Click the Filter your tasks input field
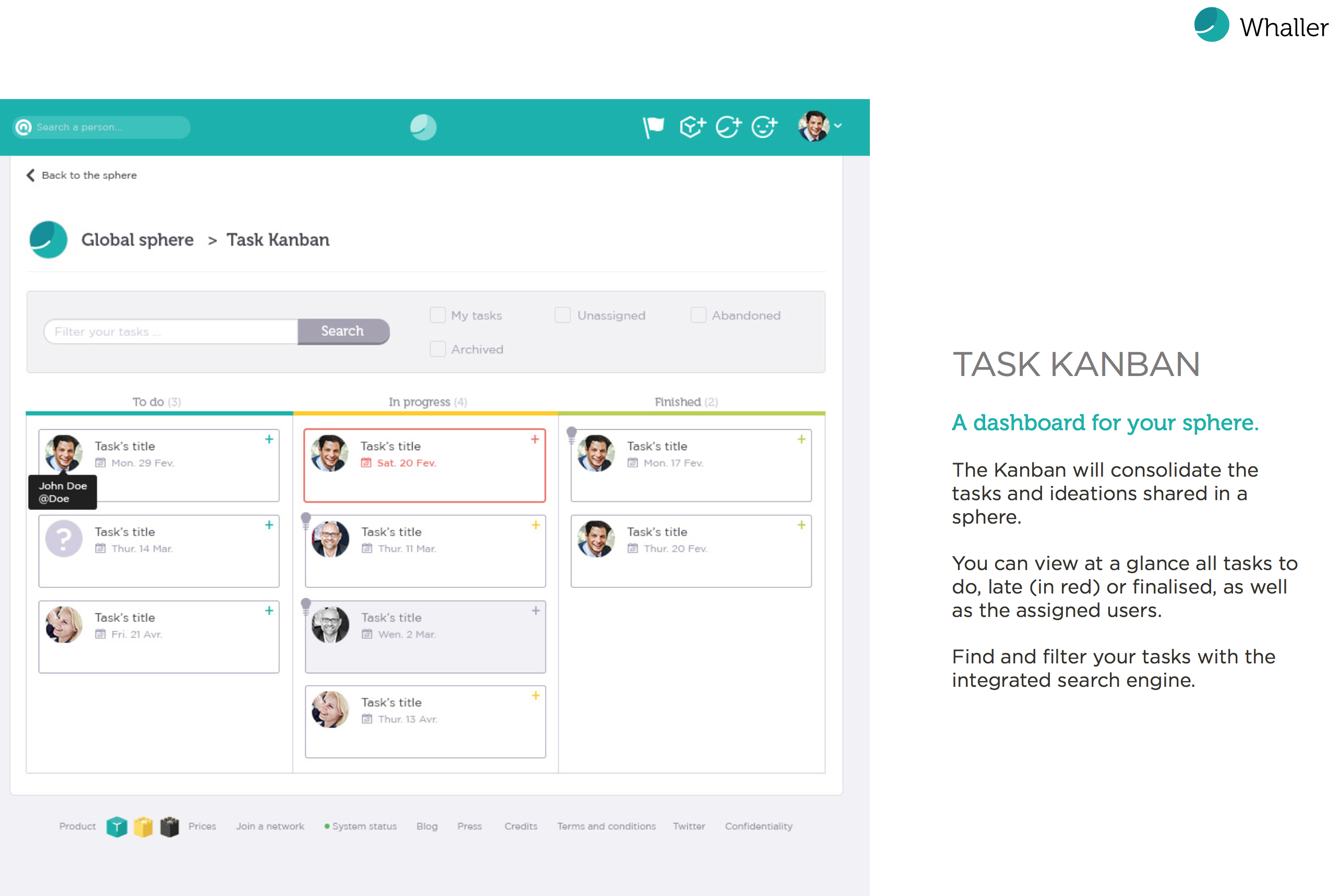The width and height of the screenshot is (1339, 896). (172, 331)
